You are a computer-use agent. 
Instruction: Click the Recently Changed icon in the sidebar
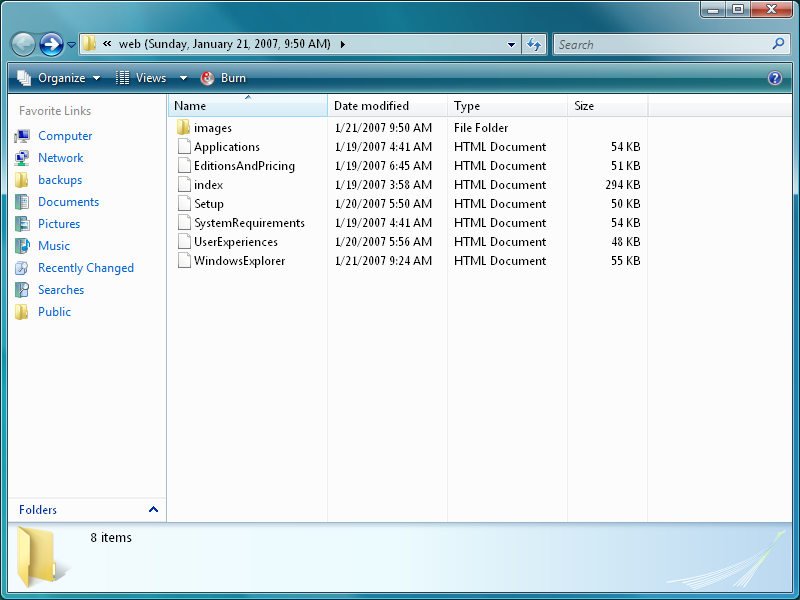click(x=22, y=268)
